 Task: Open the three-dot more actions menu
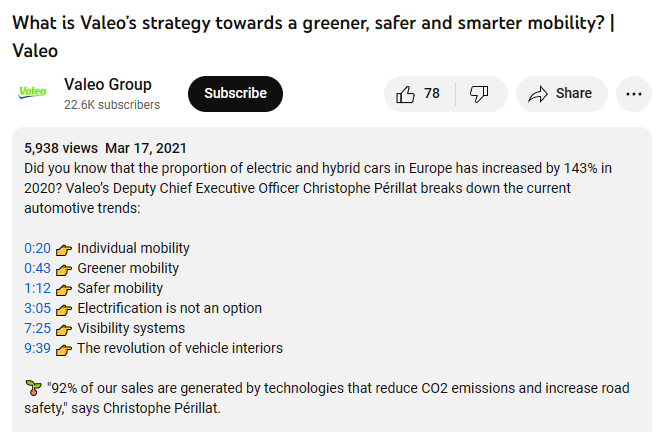(633, 94)
